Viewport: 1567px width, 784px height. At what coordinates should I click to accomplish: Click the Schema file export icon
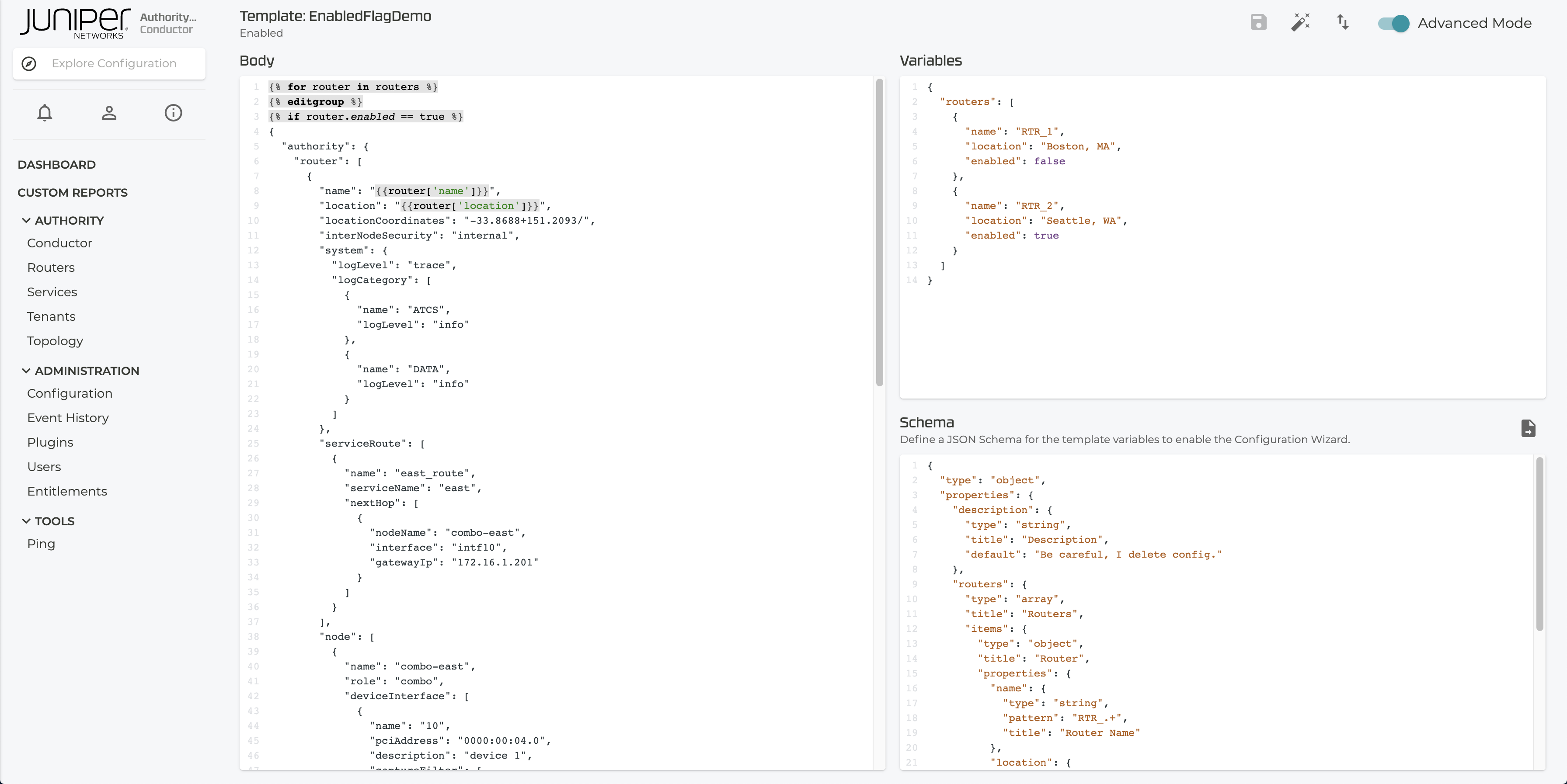[1528, 428]
